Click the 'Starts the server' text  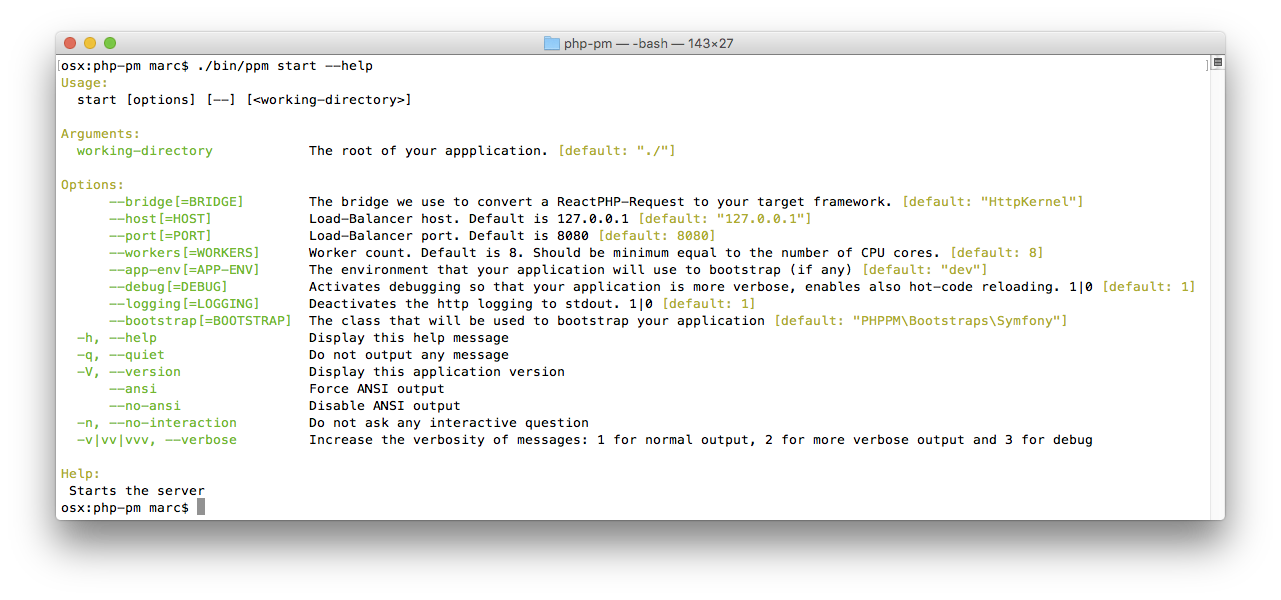click(137, 491)
